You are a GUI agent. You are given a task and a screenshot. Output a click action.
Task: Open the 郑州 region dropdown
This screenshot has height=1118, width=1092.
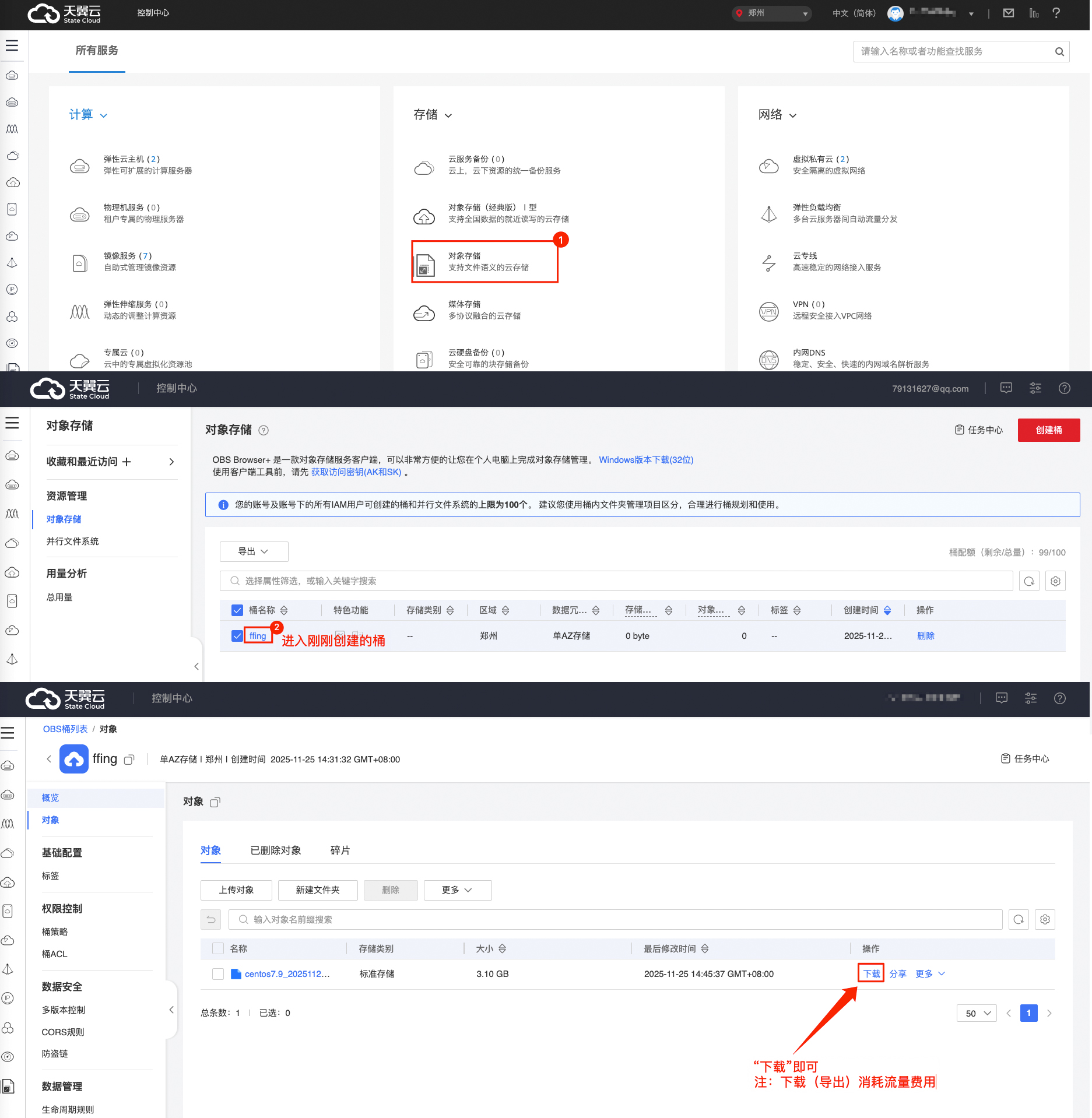click(772, 13)
